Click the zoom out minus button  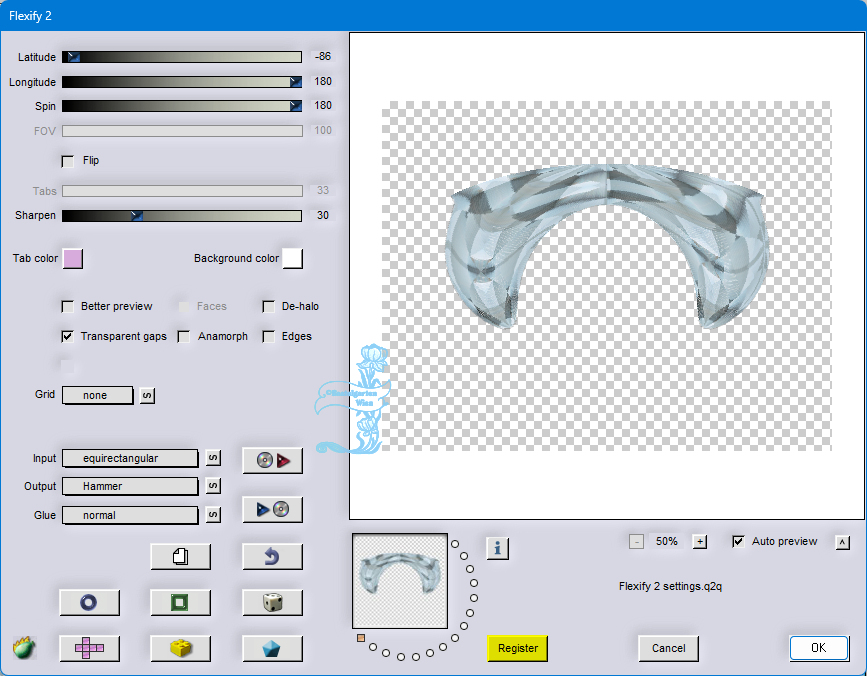click(x=636, y=542)
